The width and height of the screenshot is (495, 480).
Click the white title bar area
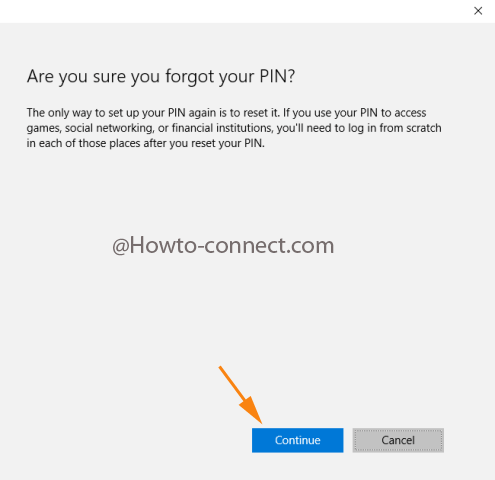[233, 11]
